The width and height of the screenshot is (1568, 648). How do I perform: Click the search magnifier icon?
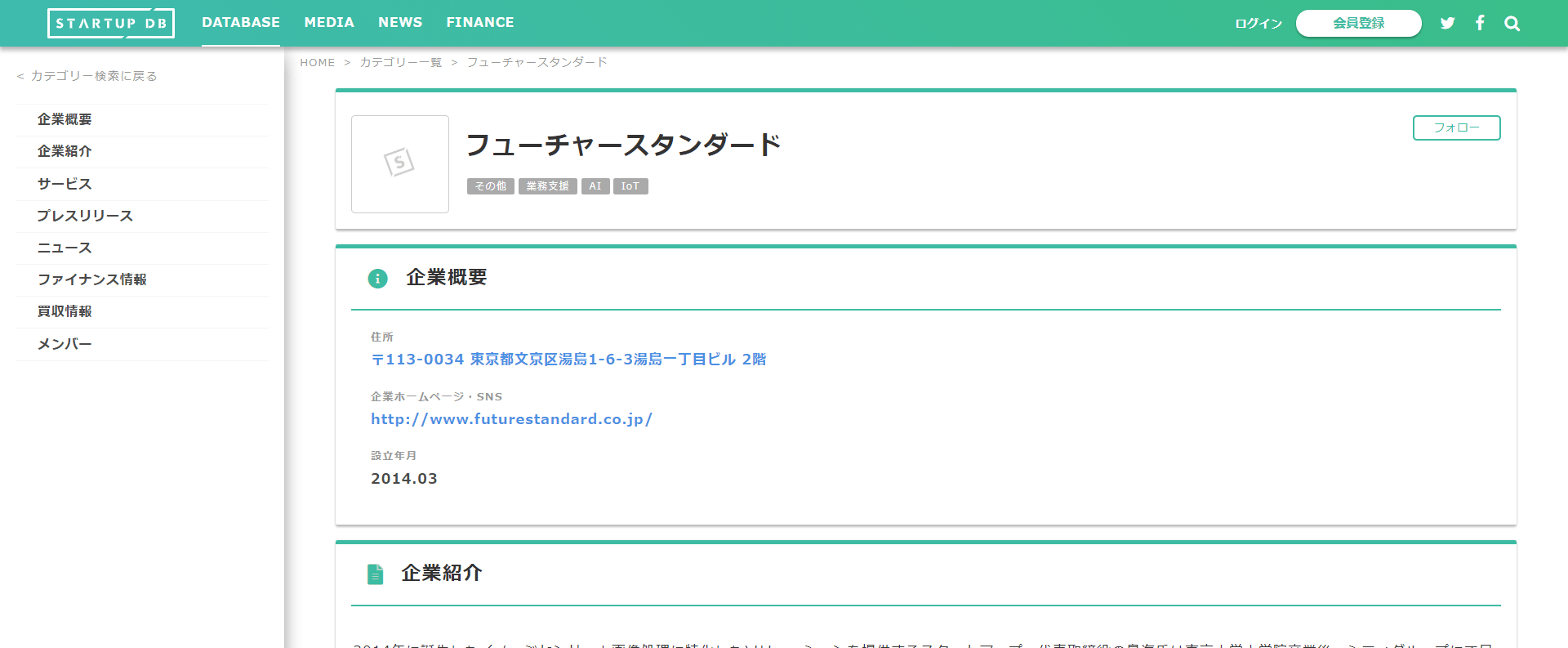pos(1512,24)
